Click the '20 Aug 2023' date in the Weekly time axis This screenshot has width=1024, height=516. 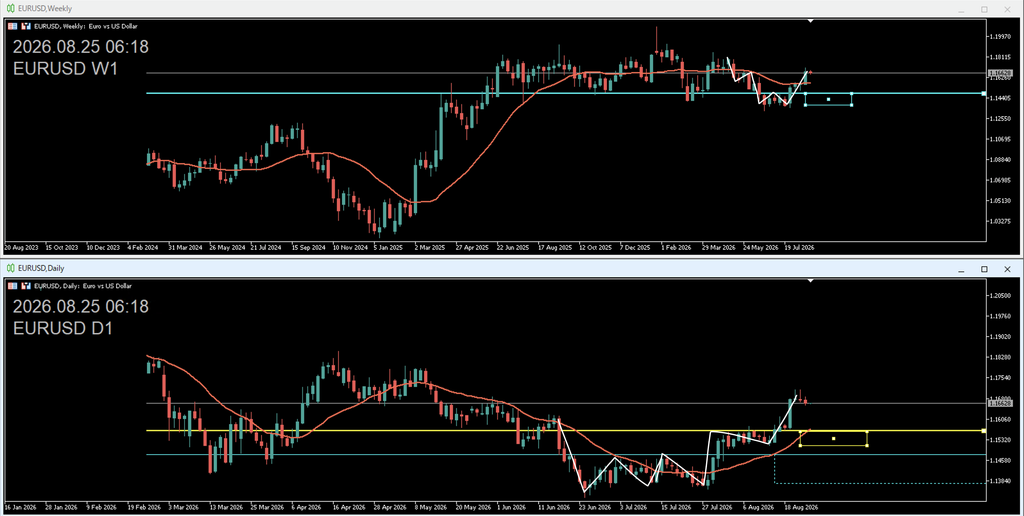point(22,248)
